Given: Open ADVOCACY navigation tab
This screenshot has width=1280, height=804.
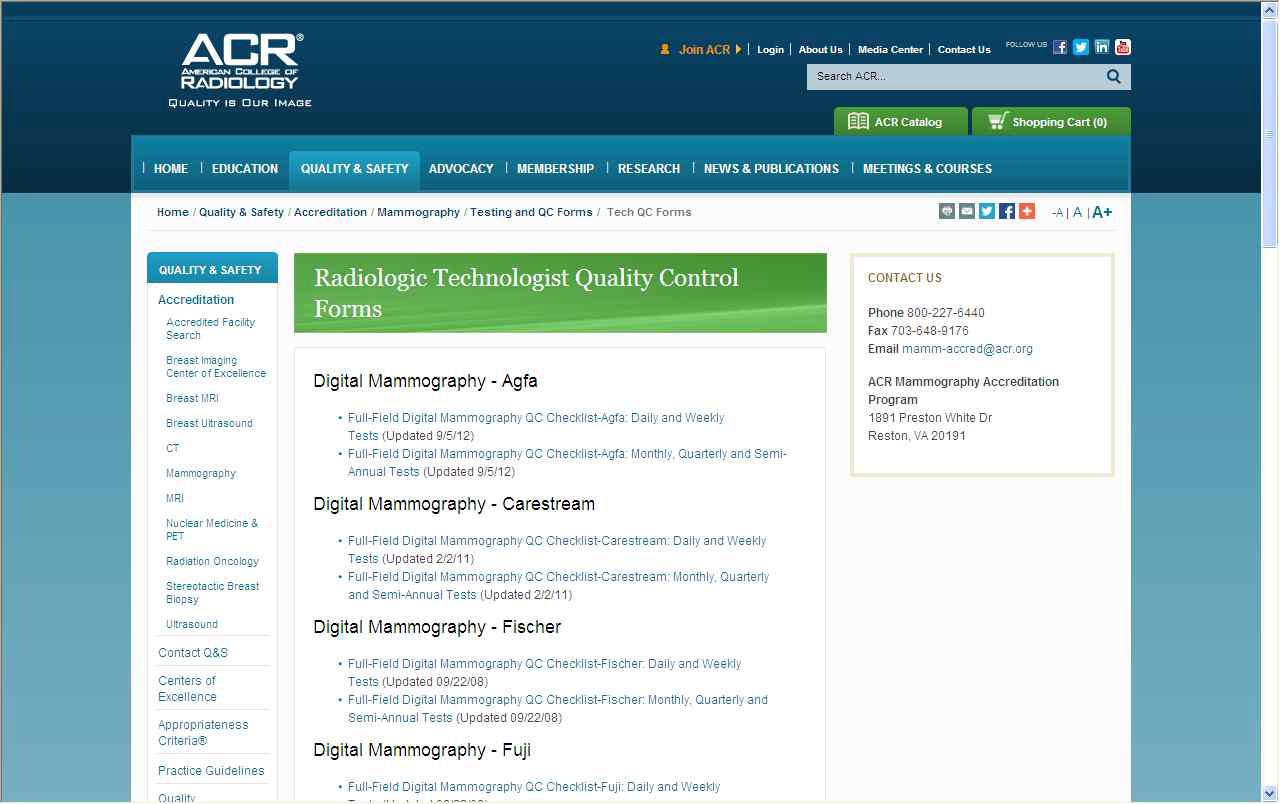Looking at the screenshot, I should tap(461, 169).
